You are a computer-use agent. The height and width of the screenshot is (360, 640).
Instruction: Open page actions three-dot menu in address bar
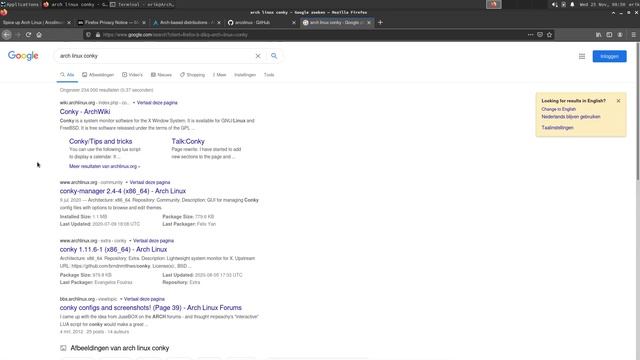tap(530, 35)
